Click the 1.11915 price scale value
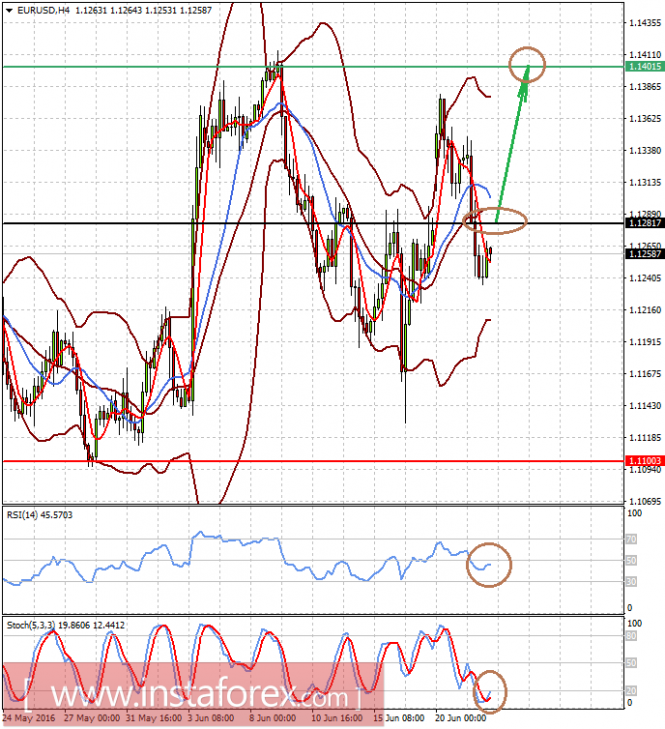 click(645, 342)
